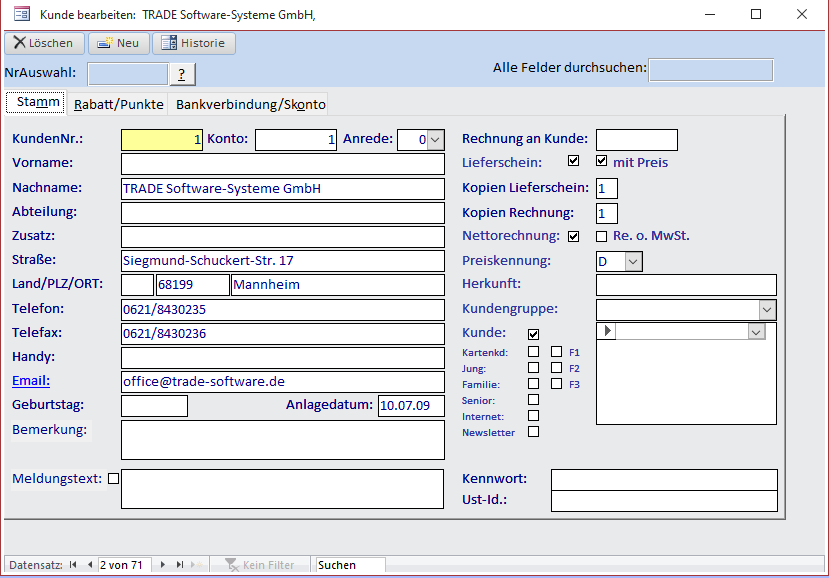The image size is (829, 578).
Task: Click the Löschen delete button
Action: [x=44, y=43]
